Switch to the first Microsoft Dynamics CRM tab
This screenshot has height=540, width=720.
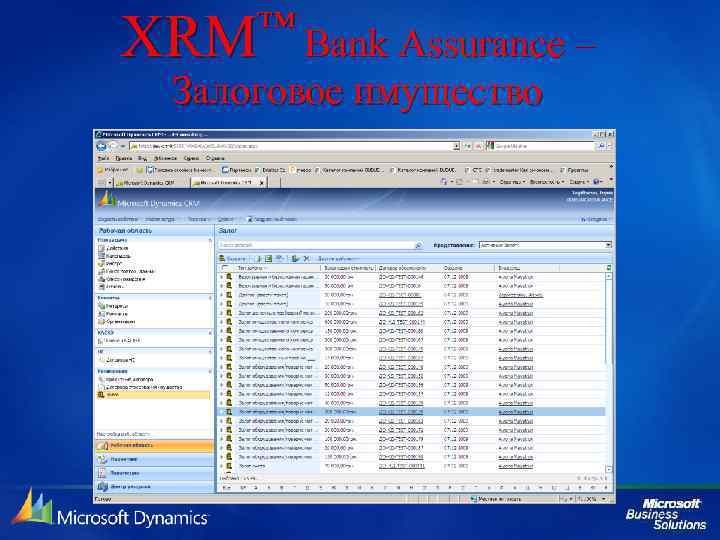[151, 182]
